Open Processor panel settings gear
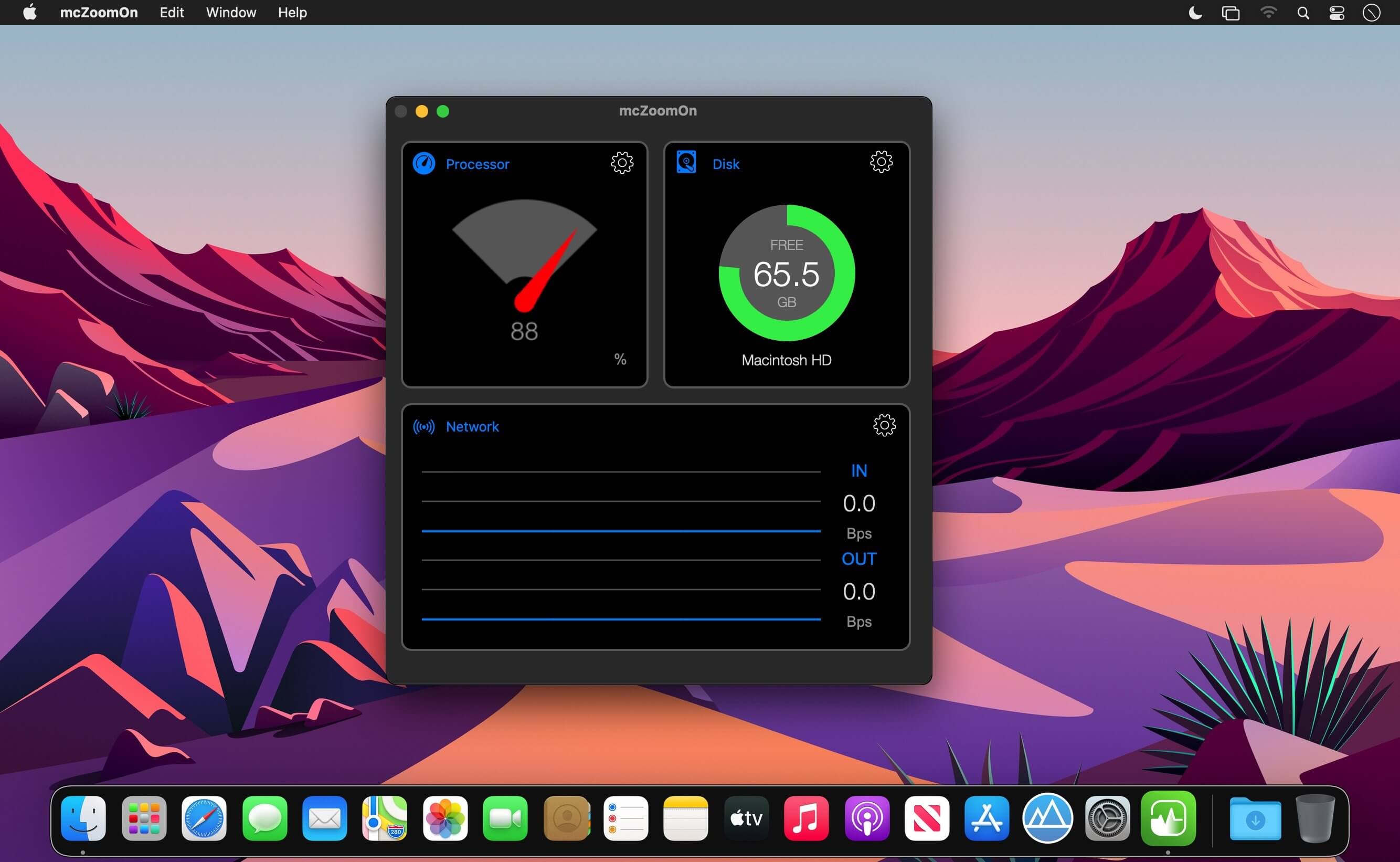Image resolution: width=1400 pixels, height=862 pixels. tap(622, 163)
